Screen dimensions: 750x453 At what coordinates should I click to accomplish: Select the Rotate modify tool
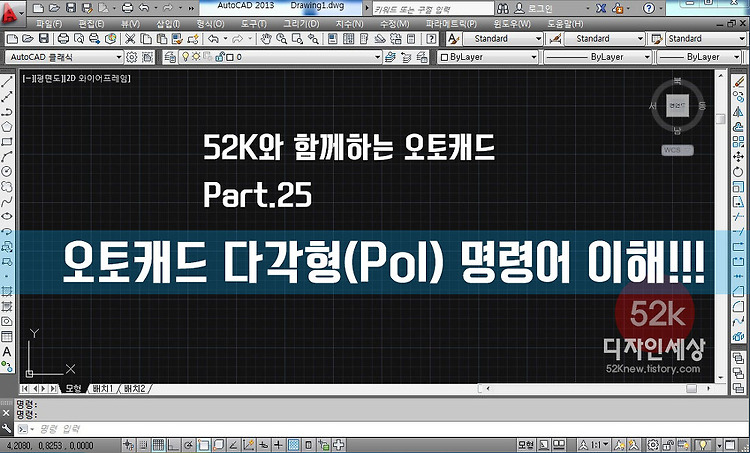point(739,171)
